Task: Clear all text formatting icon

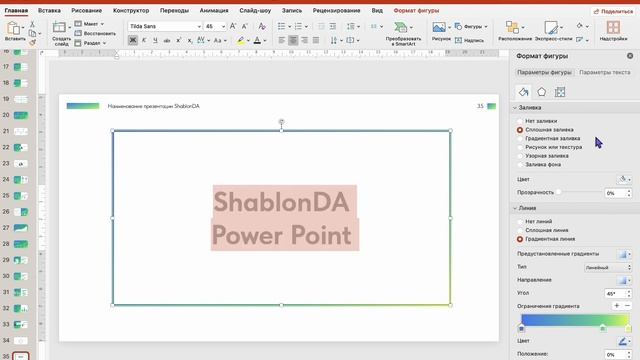Action: 262,26
